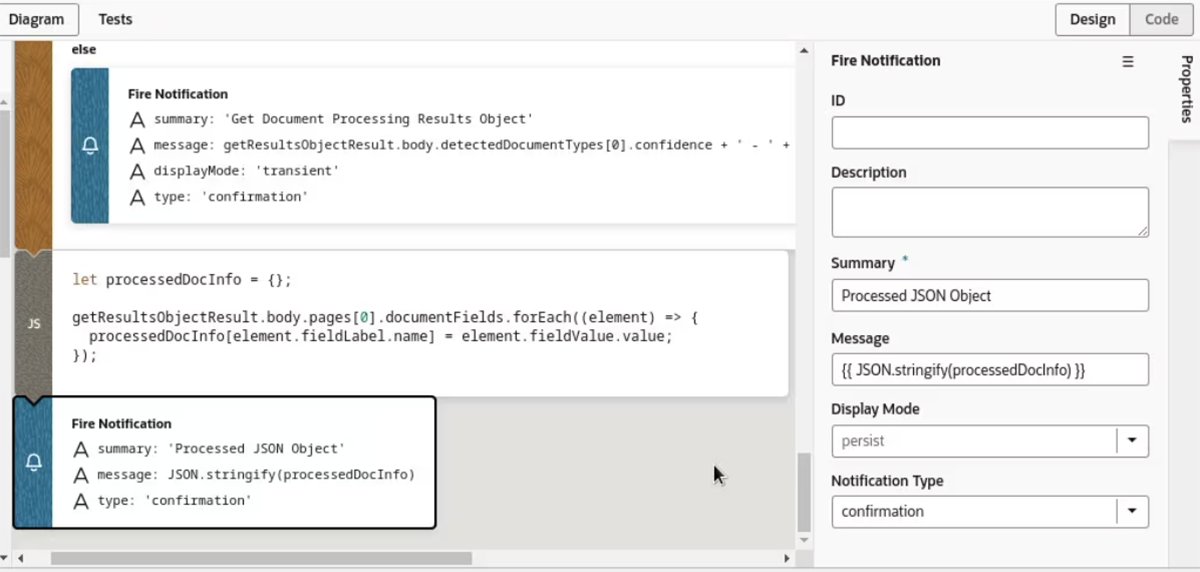Edit the Message field with JSON.stringify expression

(x=989, y=370)
